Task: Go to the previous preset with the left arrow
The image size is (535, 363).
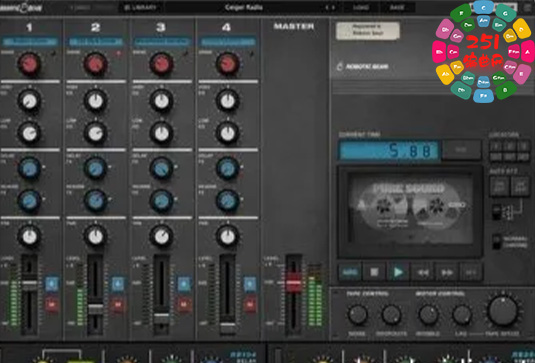Action: click(x=327, y=7)
